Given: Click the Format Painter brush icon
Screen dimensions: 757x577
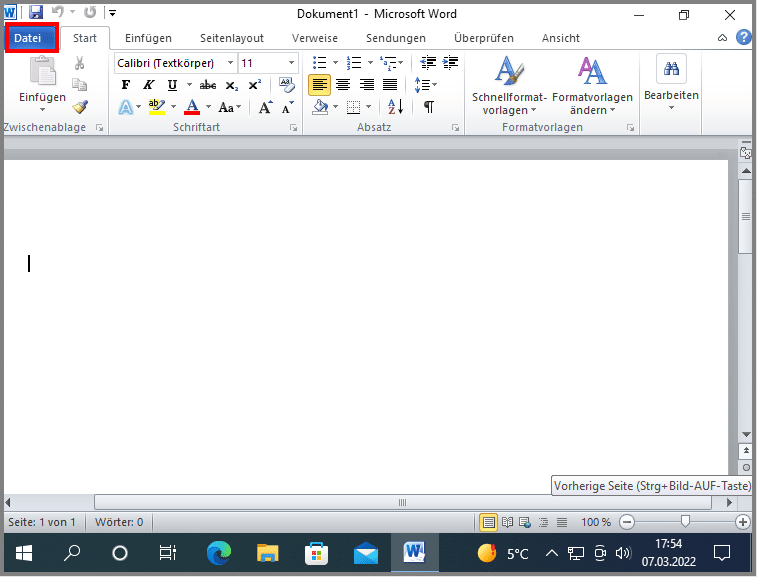Looking at the screenshot, I should tap(80, 107).
